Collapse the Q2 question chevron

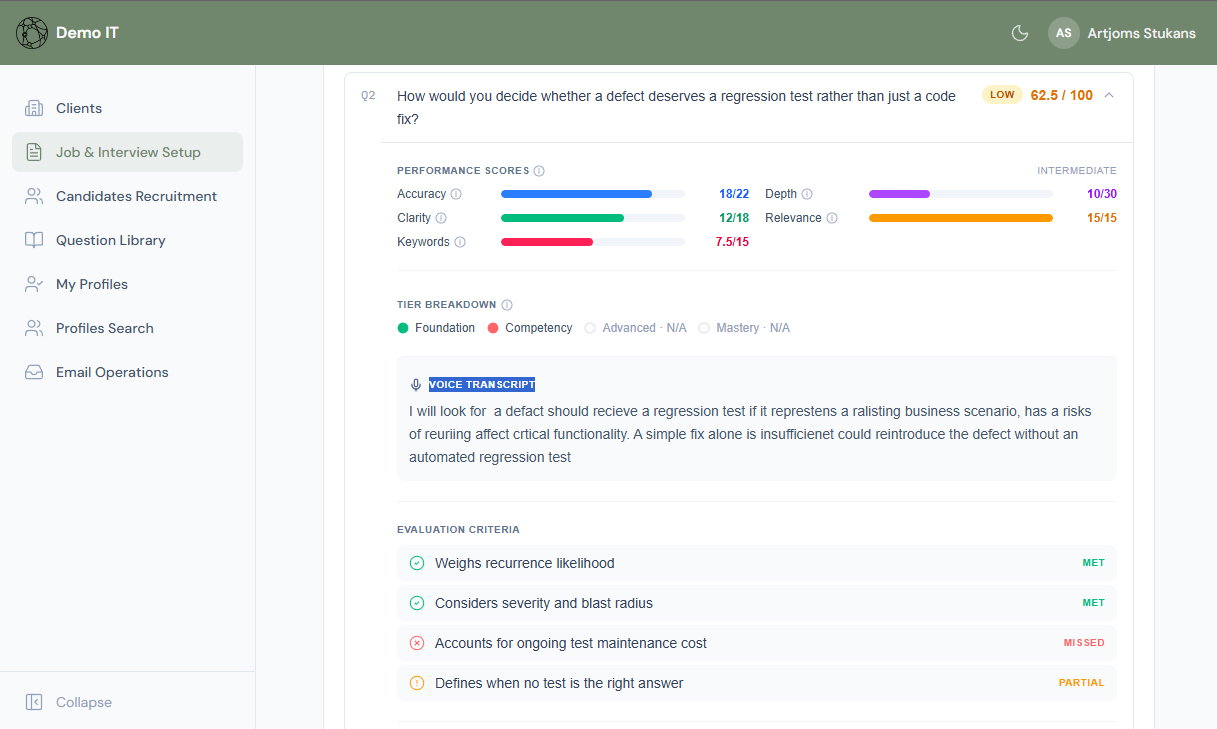coord(1109,95)
